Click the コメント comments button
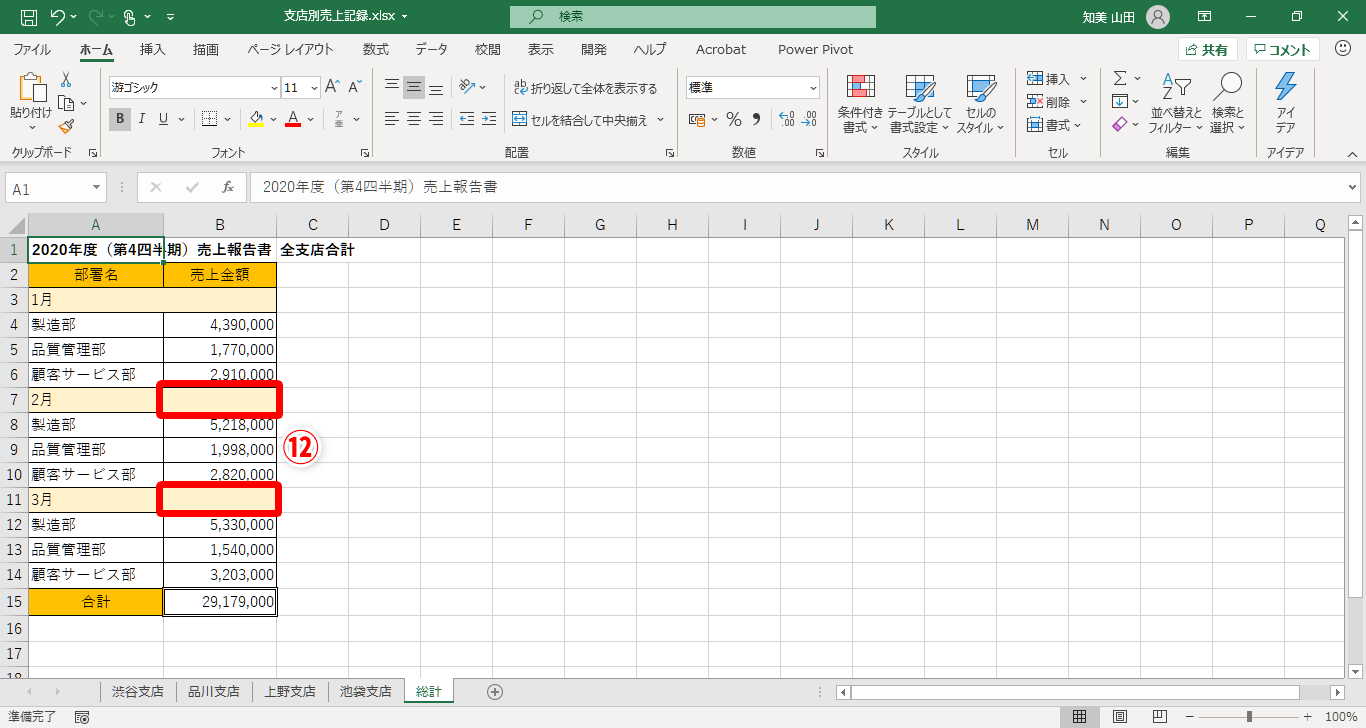The width and height of the screenshot is (1366, 728). pyautogui.click(x=1283, y=50)
